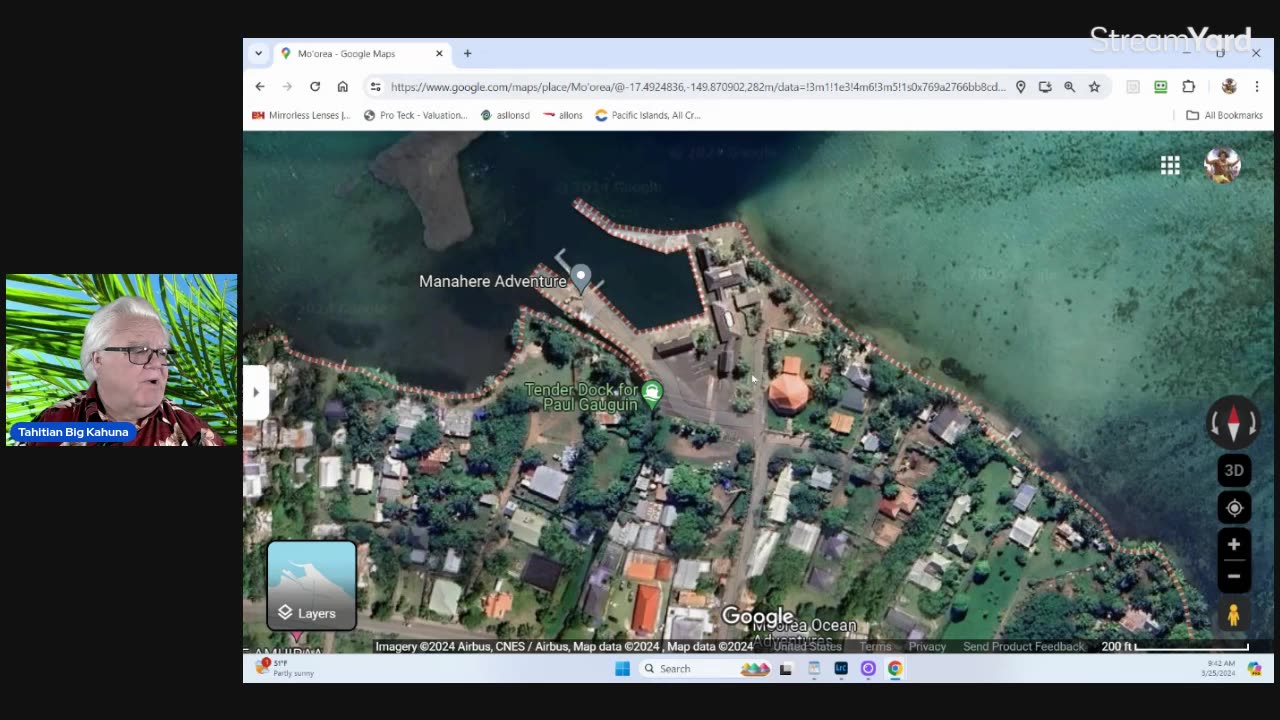This screenshot has width=1280, height=720.
Task: Select the Tender Dock for Paul Gauguin label
Action: [x=581, y=397]
